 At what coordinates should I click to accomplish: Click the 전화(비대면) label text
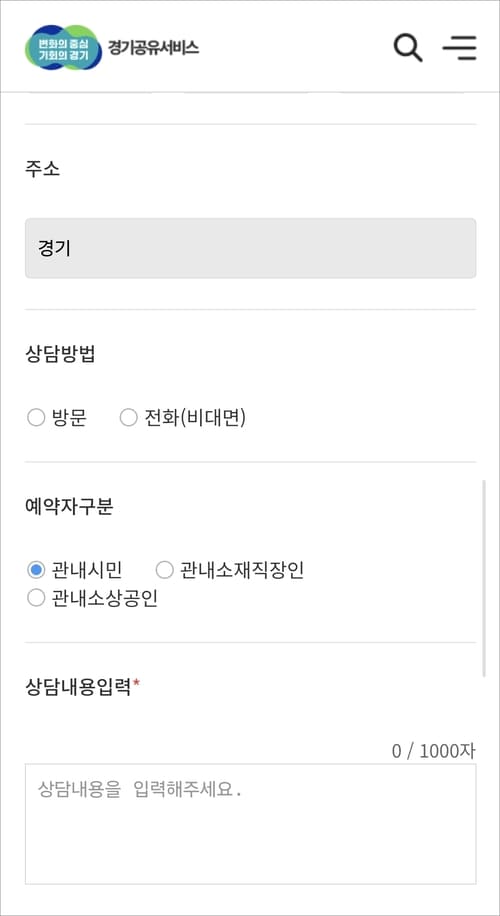pyautogui.click(x=195, y=418)
